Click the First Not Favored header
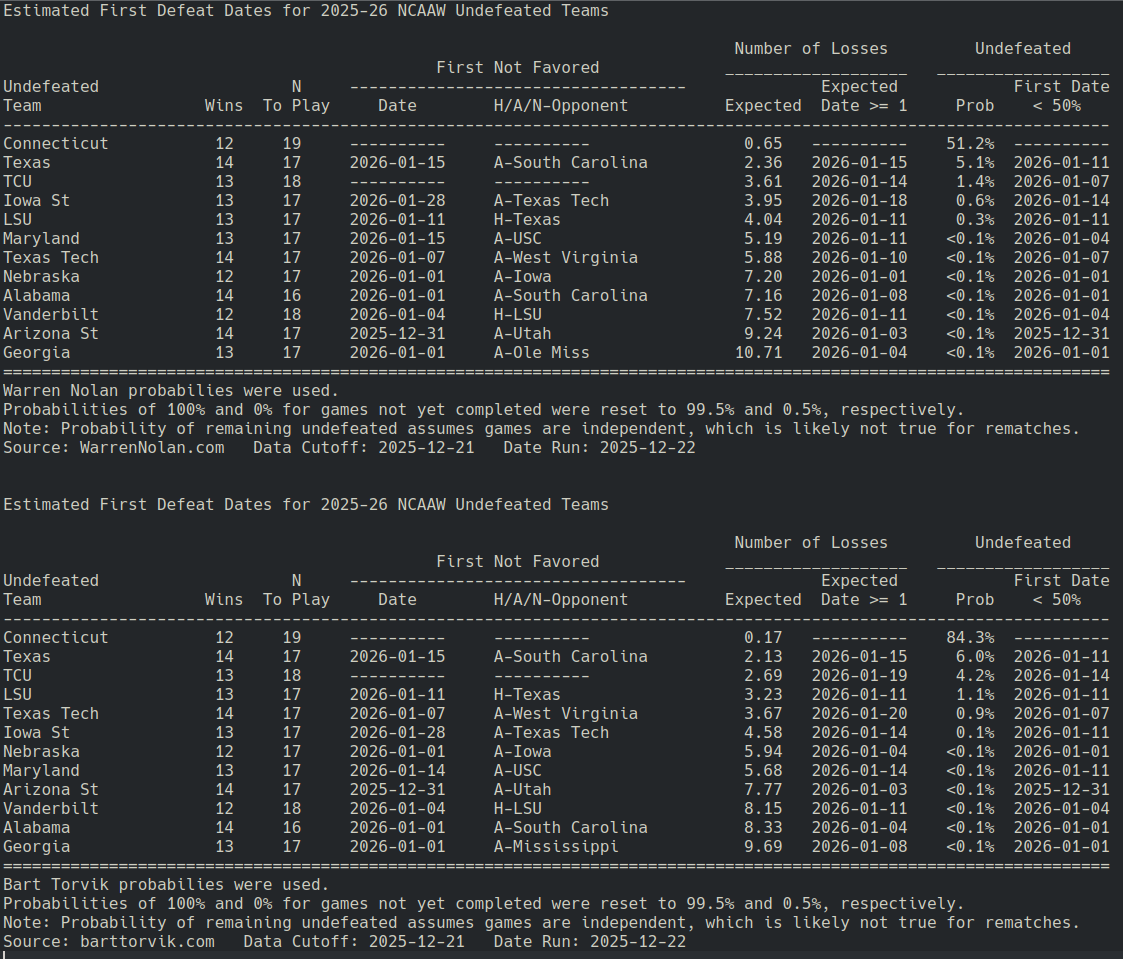This screenshot has height=959, width=1123. (x=517, y=67)
